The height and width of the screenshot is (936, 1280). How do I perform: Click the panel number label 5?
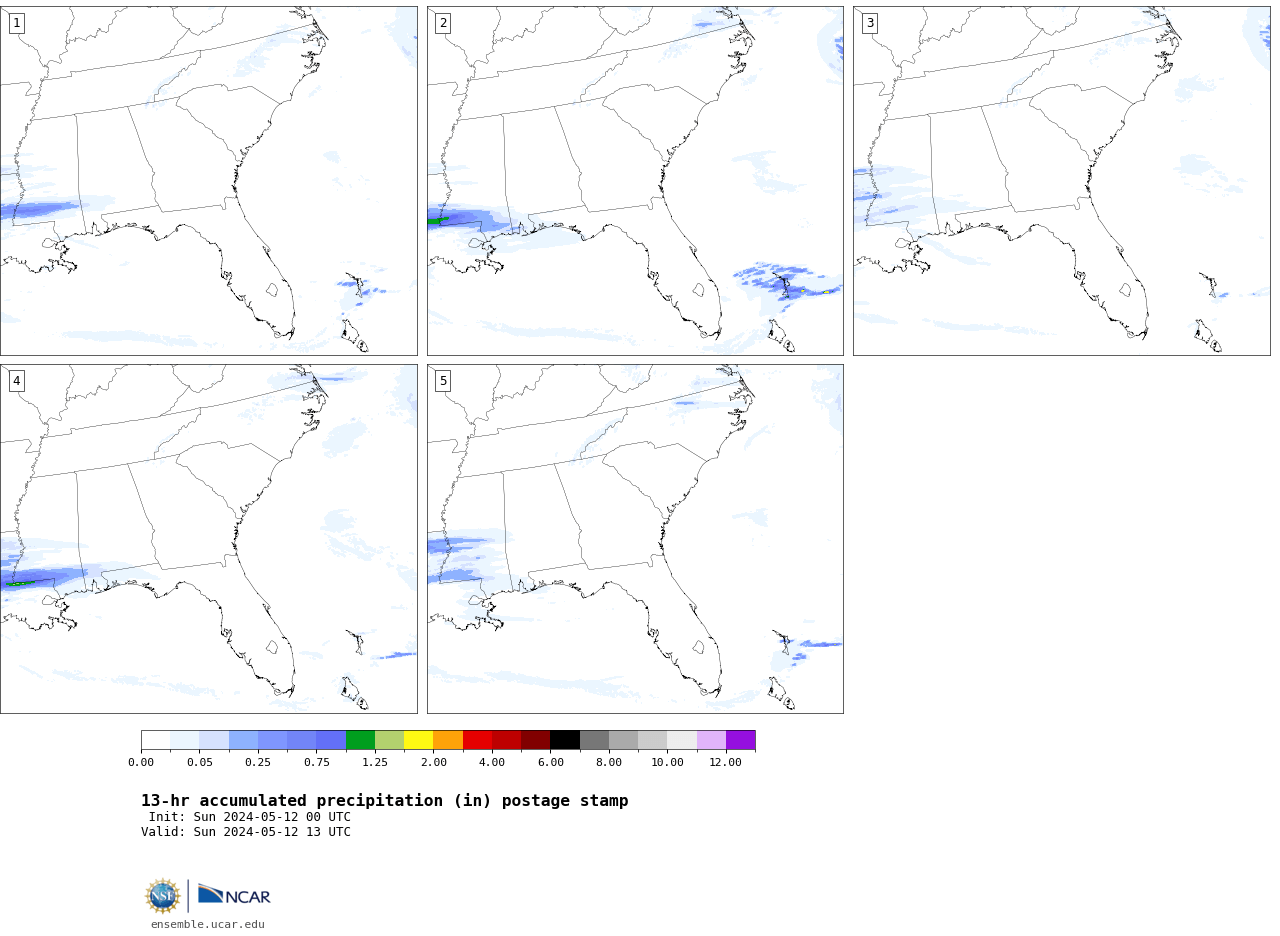coord(443,381)
